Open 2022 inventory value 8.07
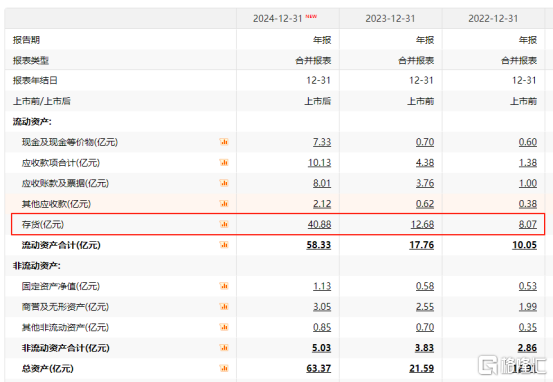Image resolution: width=553 pixels, height=382 pixels. (x=528, y=224)
